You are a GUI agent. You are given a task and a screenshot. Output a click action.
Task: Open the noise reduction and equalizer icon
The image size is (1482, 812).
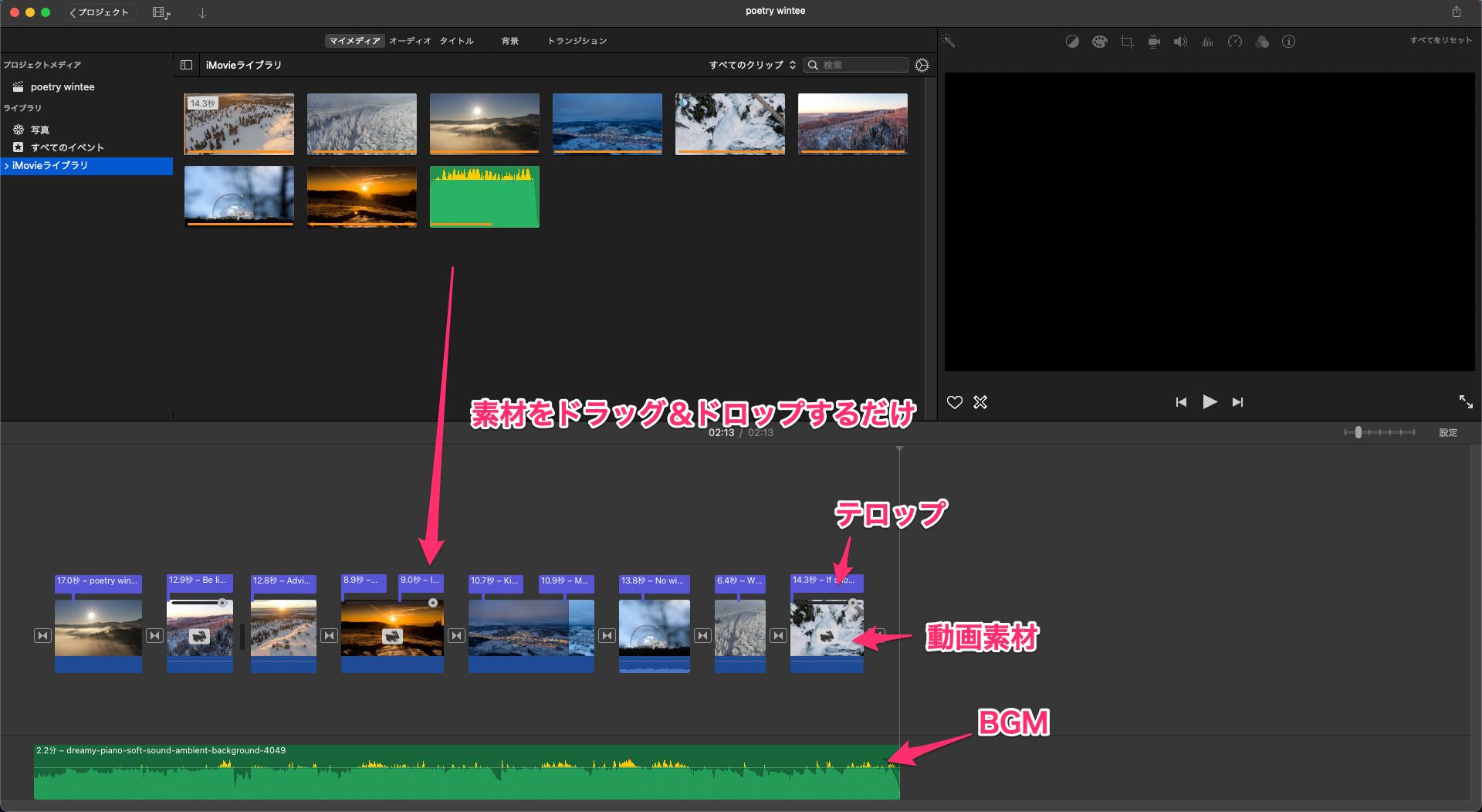(x=1207, y=42)
